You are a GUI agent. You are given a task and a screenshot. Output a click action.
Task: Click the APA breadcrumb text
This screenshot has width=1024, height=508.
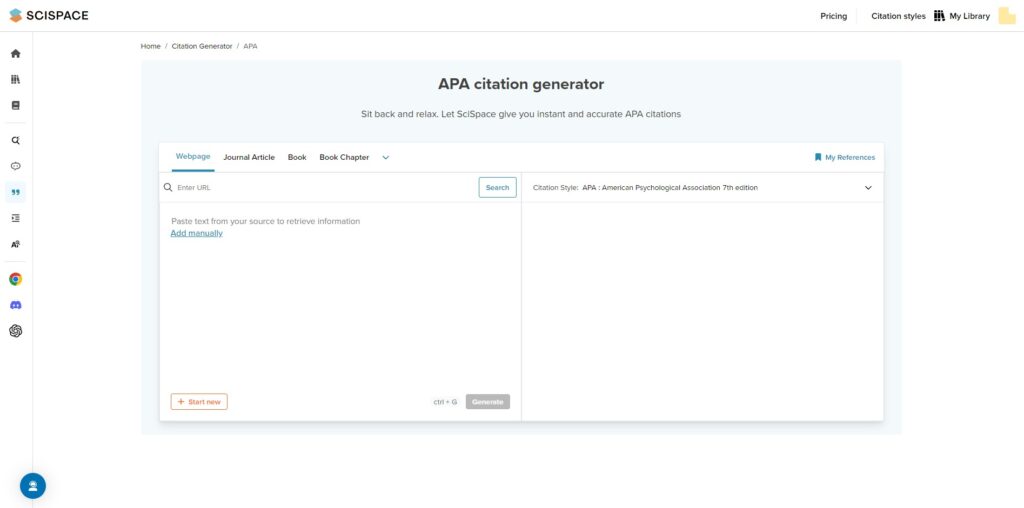[x=250, y=46]
